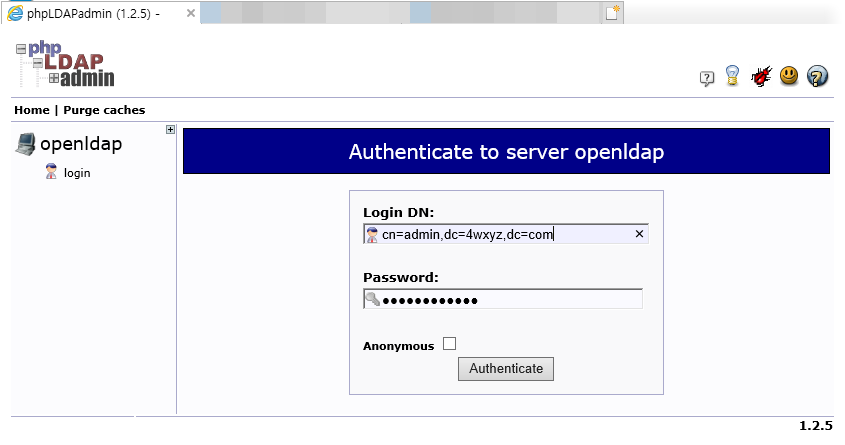The width and height of the screenshot is (845, 445).
Task: Open the forum question-bubble icon
Action: click(x=707, y=79)
